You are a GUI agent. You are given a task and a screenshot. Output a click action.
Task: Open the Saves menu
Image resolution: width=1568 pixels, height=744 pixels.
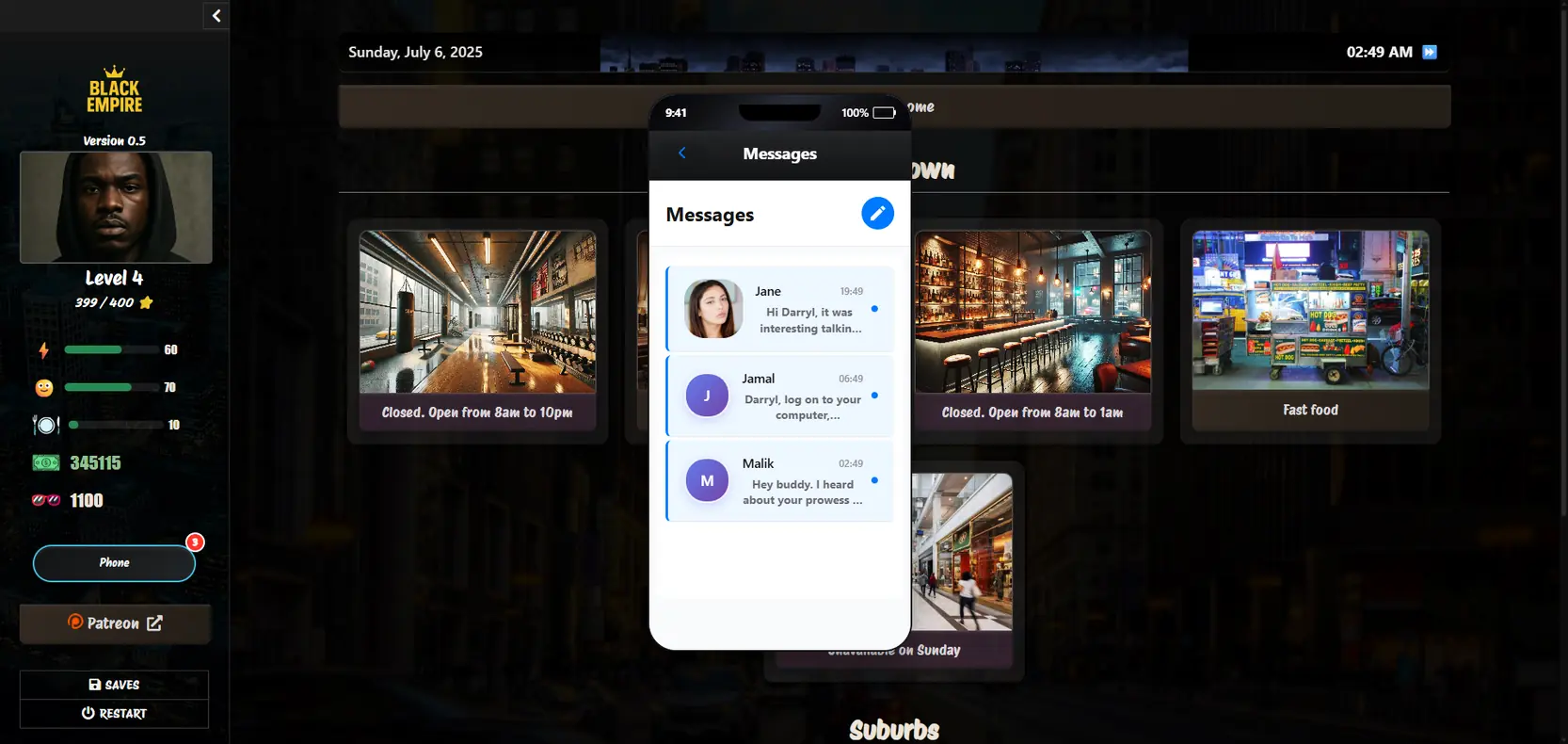tap(114, 685)
